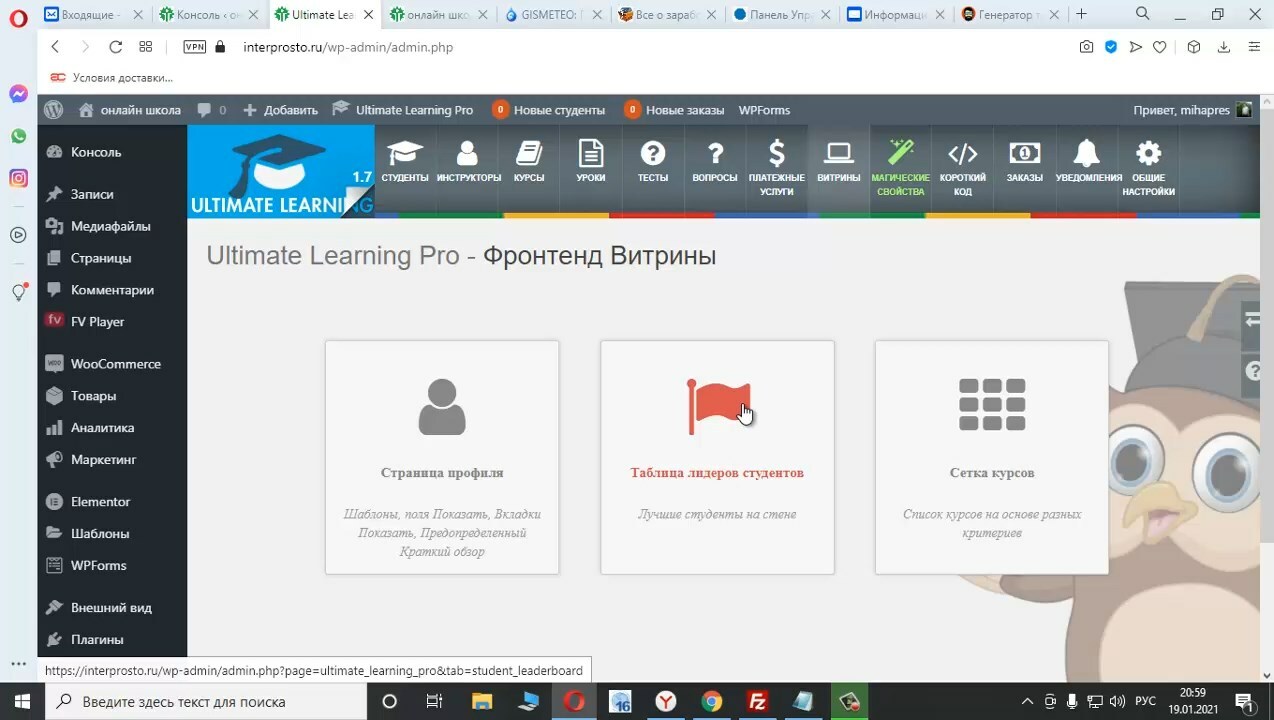1274x720 pixels.
Task: Open Новые студенты in admin bar
Action: click(549, 110)
